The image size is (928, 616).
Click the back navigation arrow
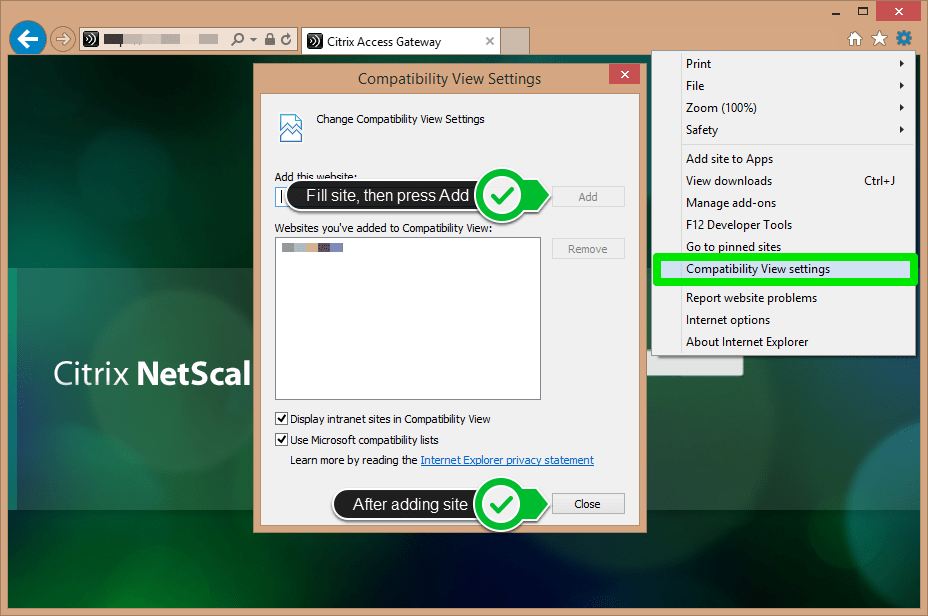click(x=27, y=38)
